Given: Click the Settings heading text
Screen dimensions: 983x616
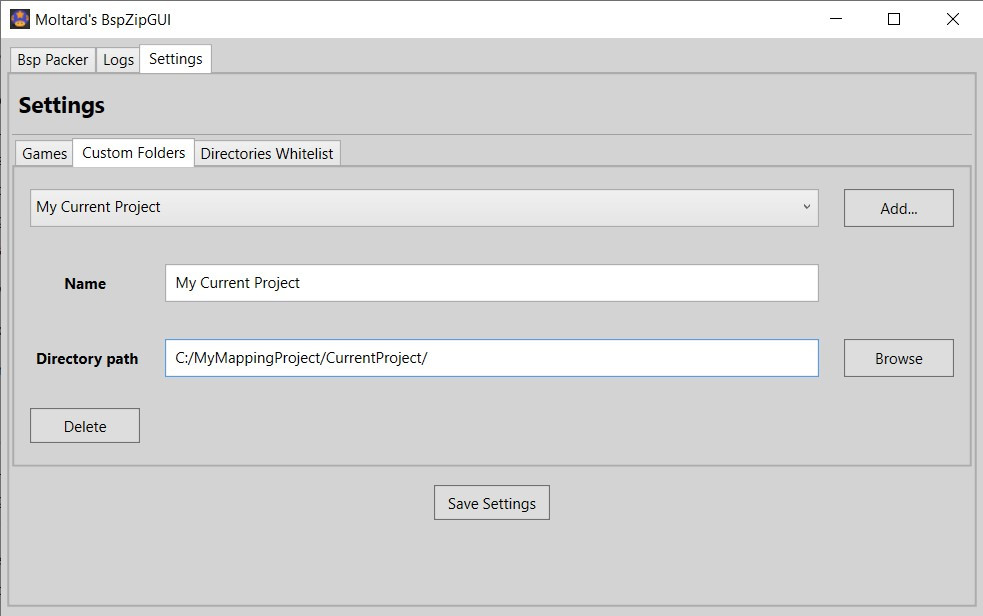Looking at the screenshot, I should click(x=61, y=104).
